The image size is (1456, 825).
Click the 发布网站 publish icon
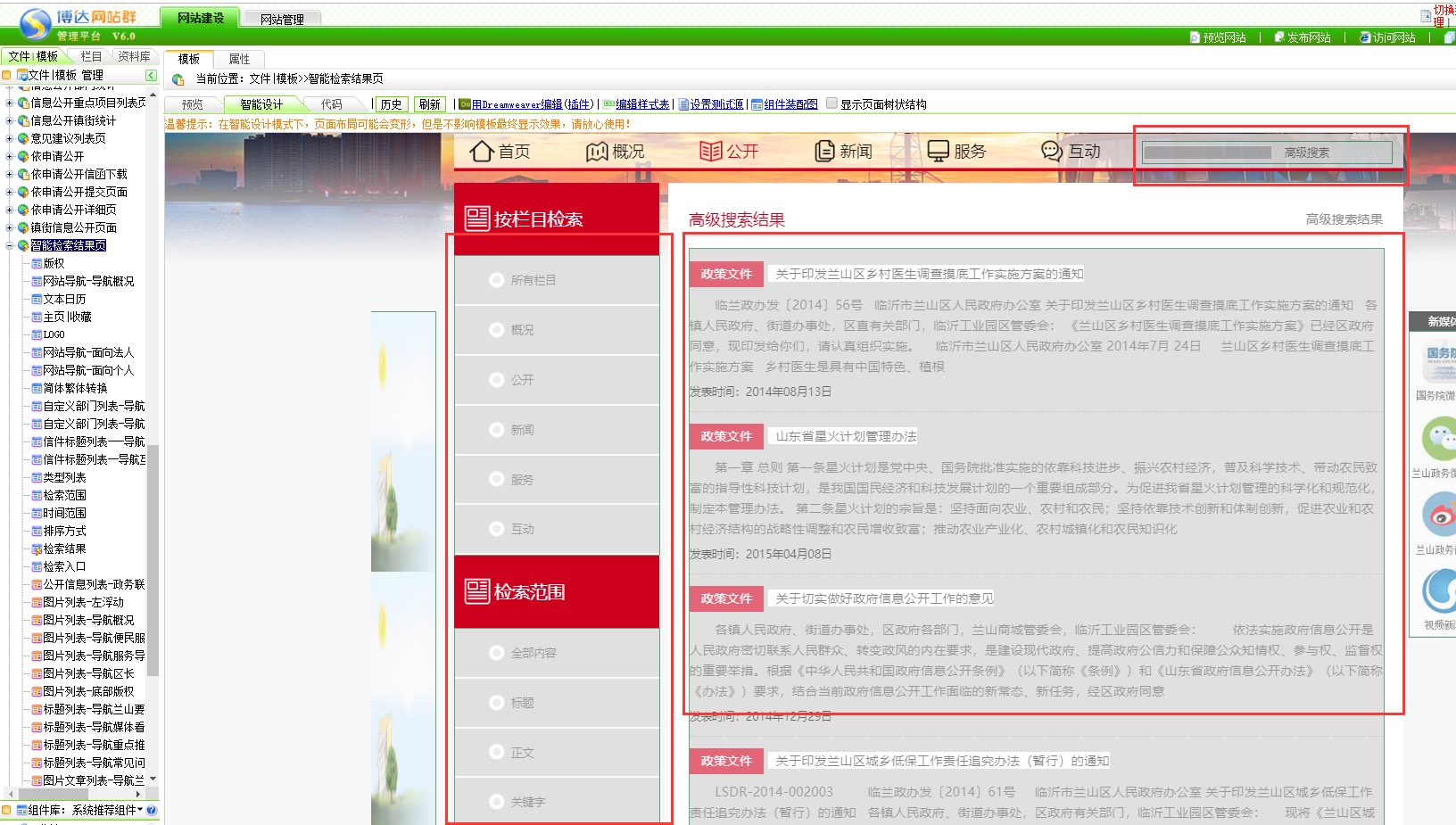(1278, 37)
